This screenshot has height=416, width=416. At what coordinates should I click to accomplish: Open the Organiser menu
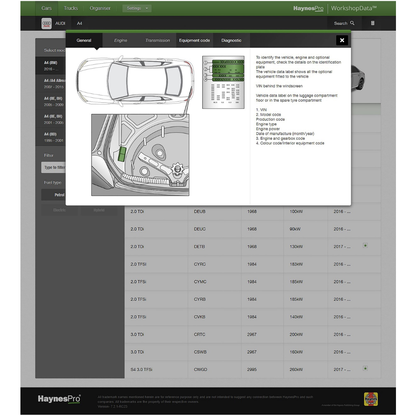[x=100, y=8]
